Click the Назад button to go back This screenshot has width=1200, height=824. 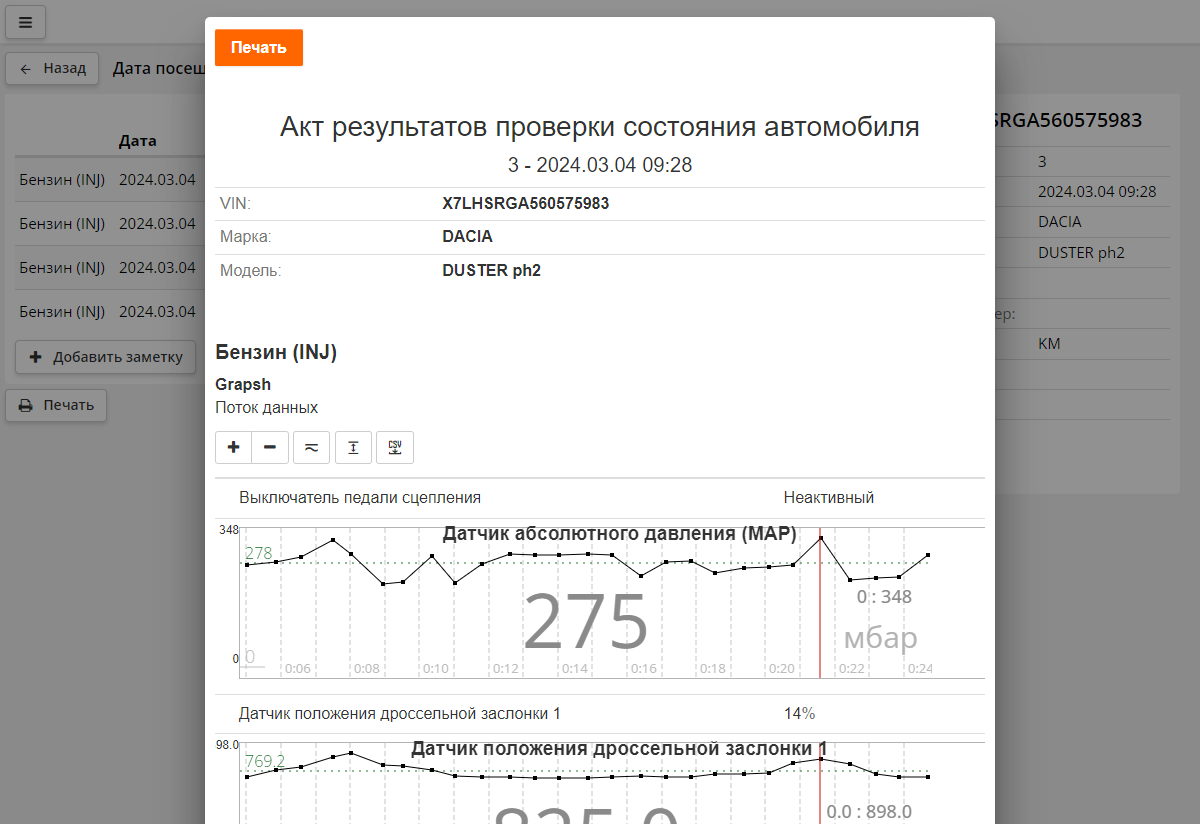pyautogui.click(x=52, y=68)
